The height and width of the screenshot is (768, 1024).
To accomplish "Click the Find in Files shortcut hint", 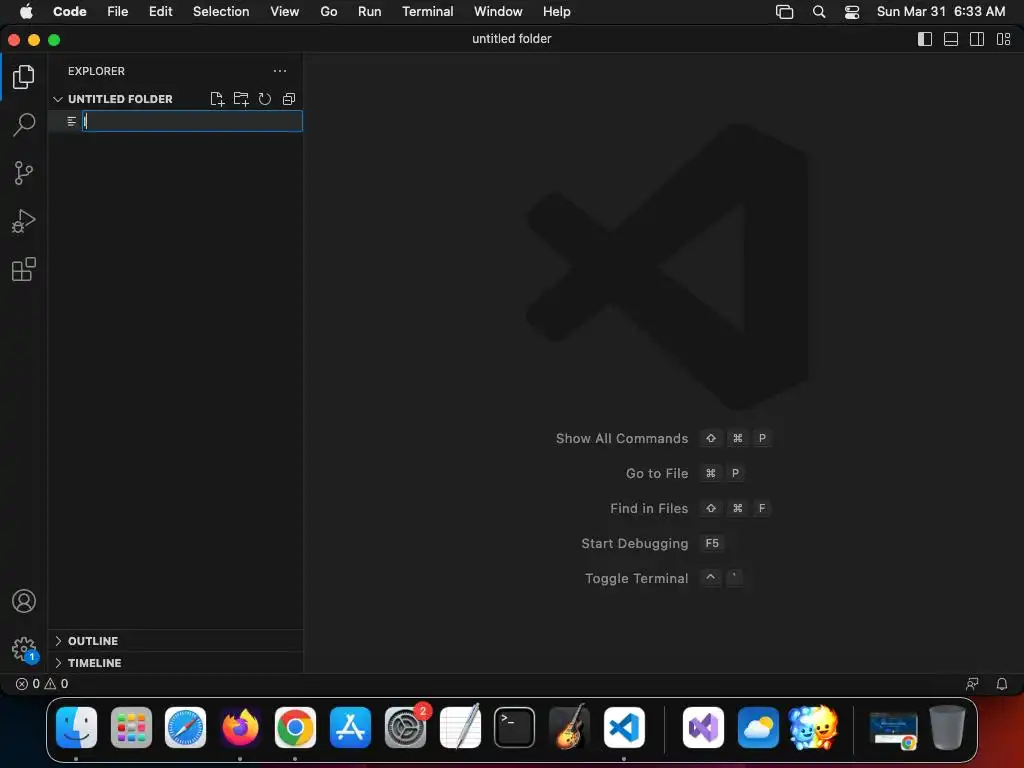I will coord(691,508).
